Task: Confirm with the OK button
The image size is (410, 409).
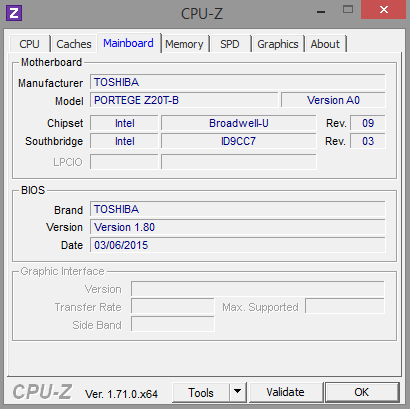Action: 362,392
